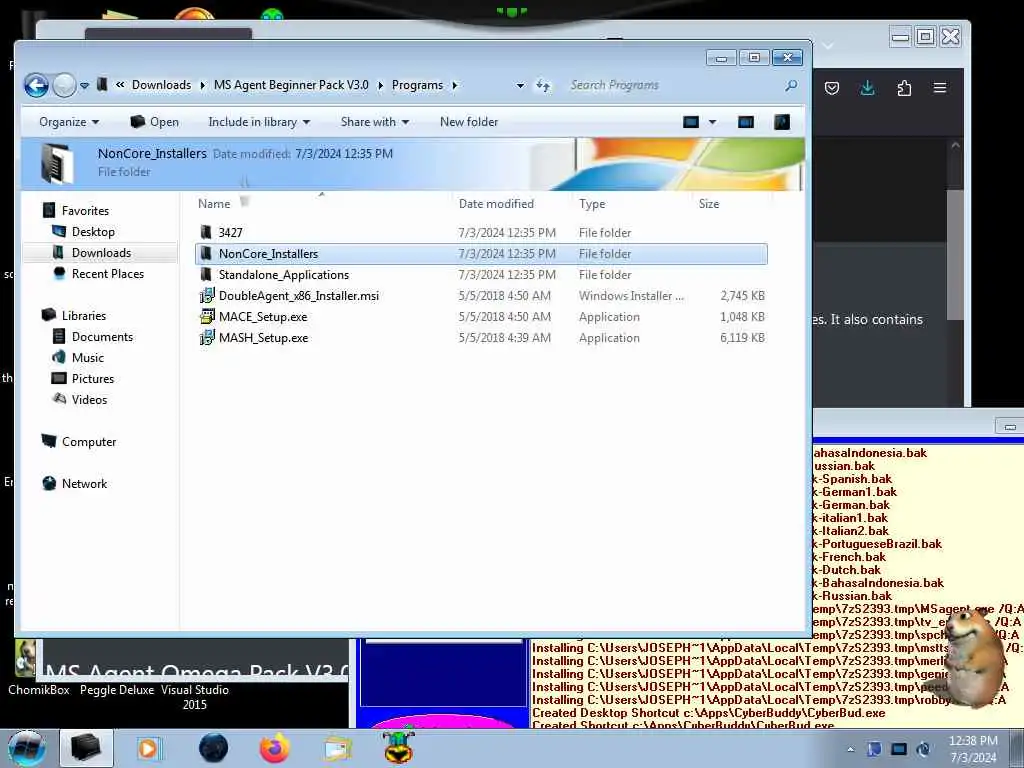
Task: Click the Peggle Deluxe desktop shortcut
Action: coord(117,690)
